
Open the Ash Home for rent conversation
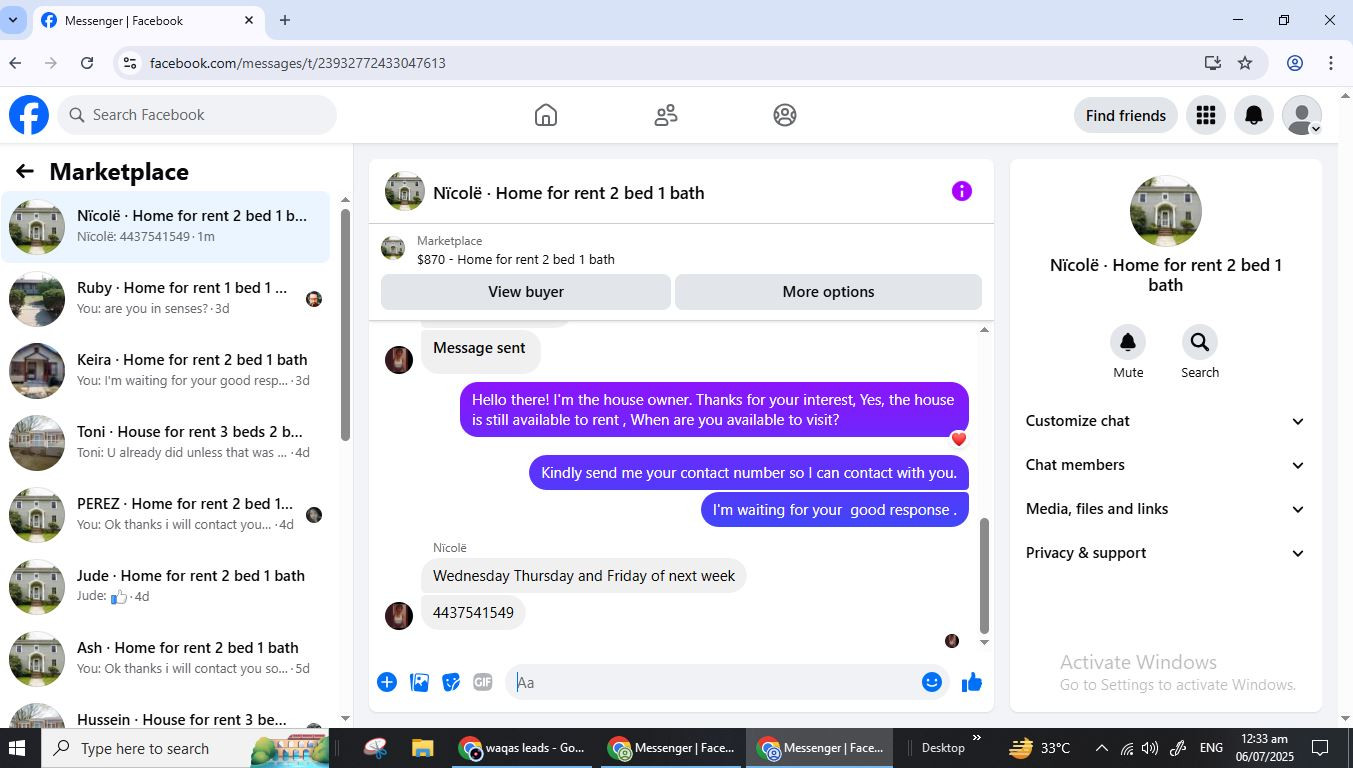(165, 659)
